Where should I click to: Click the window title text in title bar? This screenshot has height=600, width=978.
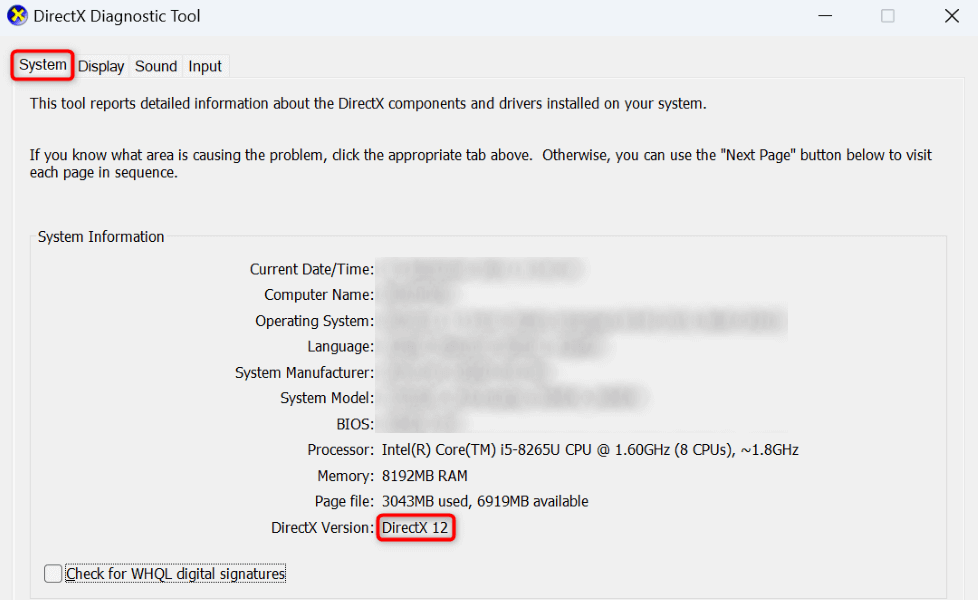point(117,16)
